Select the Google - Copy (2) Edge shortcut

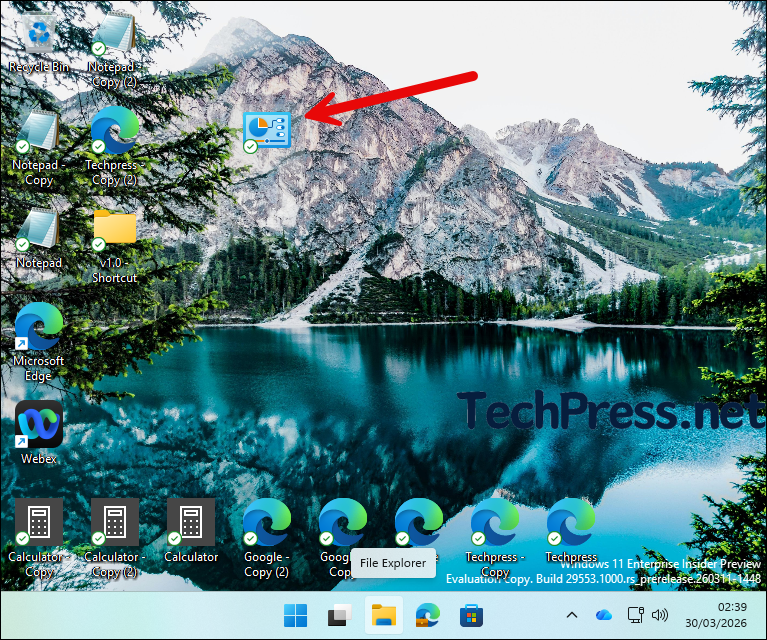coord(267,523)
